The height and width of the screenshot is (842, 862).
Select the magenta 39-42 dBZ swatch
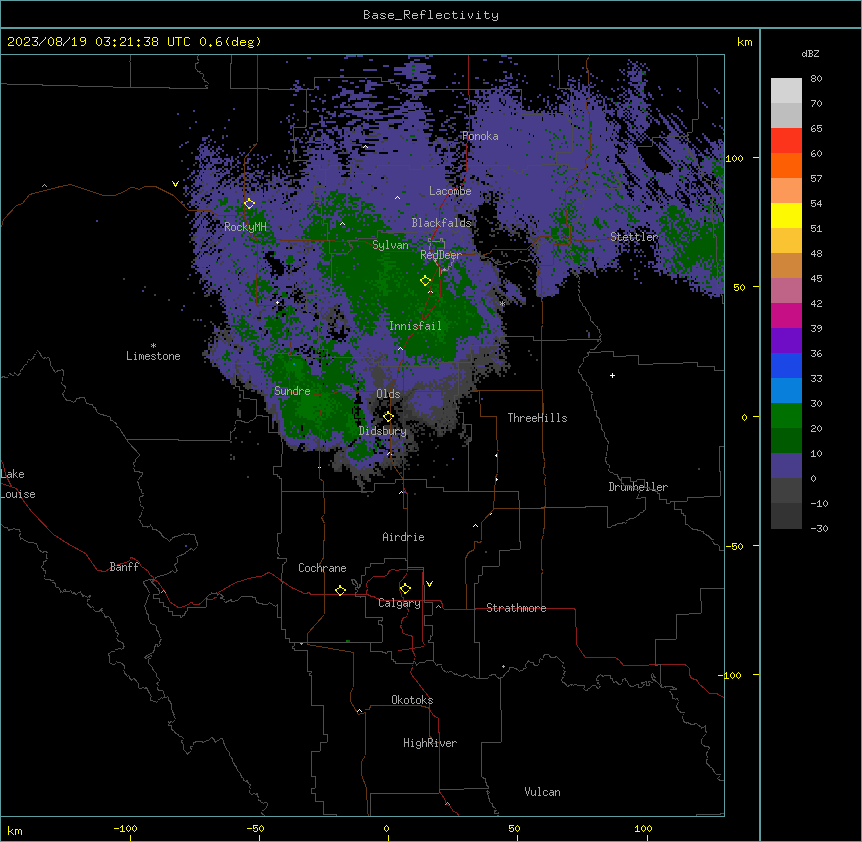coord(786,316)
